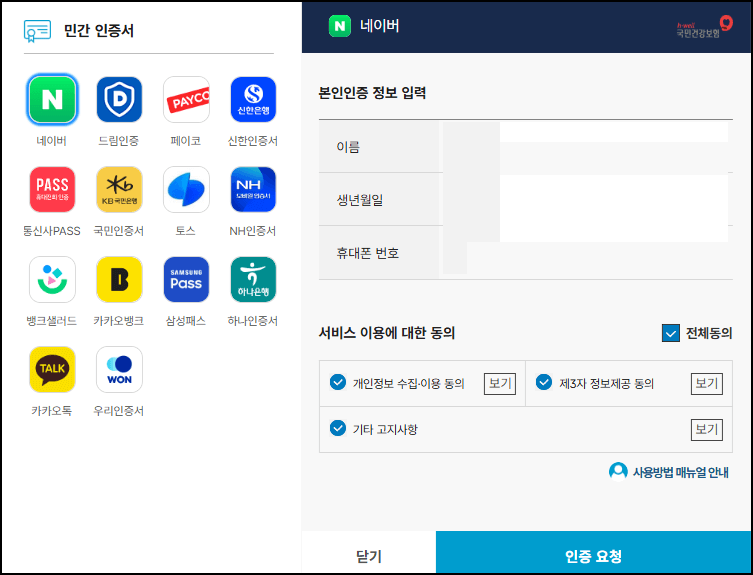Choose the 카카오뱅크 yellow B icon
Screen dimensions: 753x575
point(119,279)
